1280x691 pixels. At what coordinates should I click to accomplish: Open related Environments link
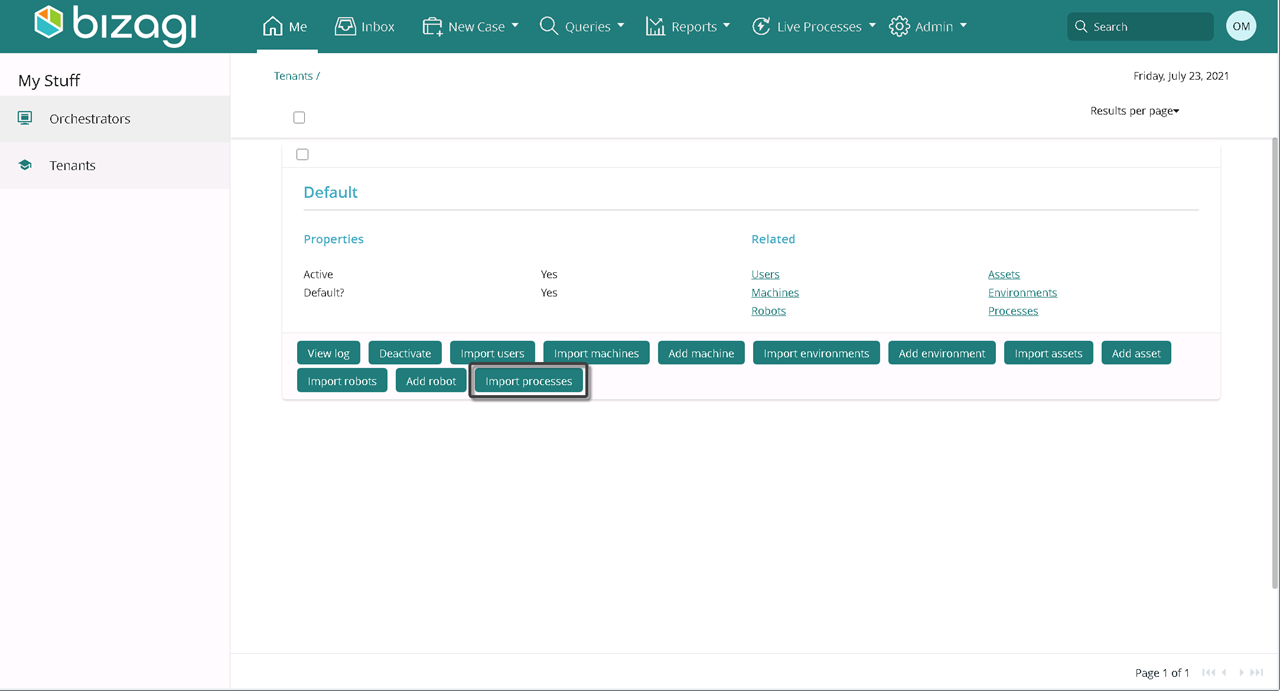[1022, 293]
